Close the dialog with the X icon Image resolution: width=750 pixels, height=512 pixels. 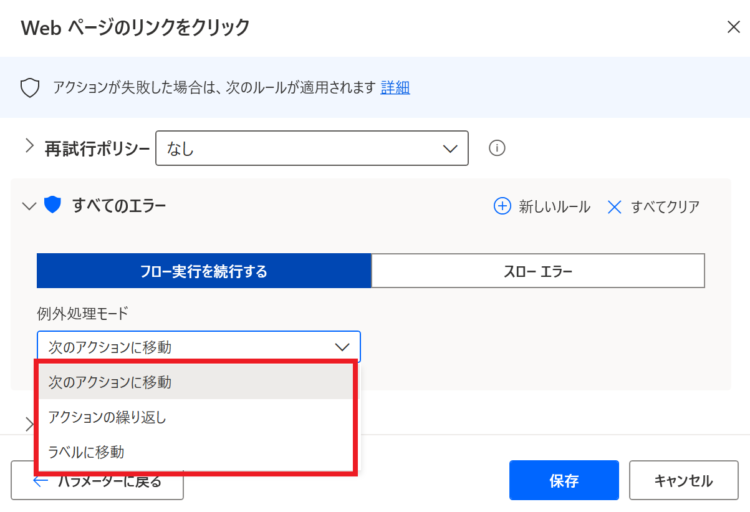pos(733,27)
